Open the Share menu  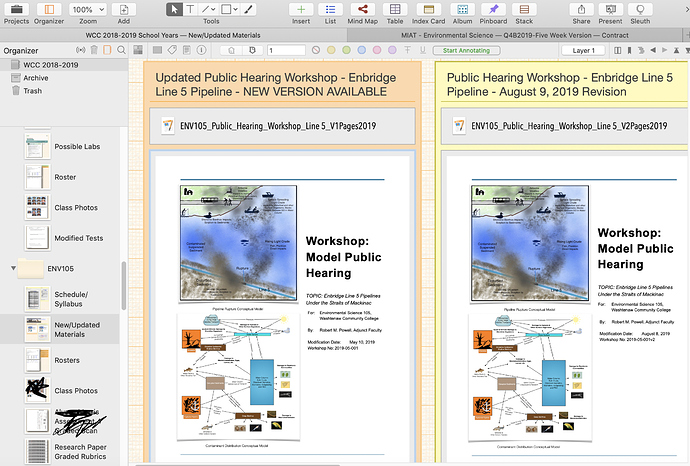(x=581, y=9)
